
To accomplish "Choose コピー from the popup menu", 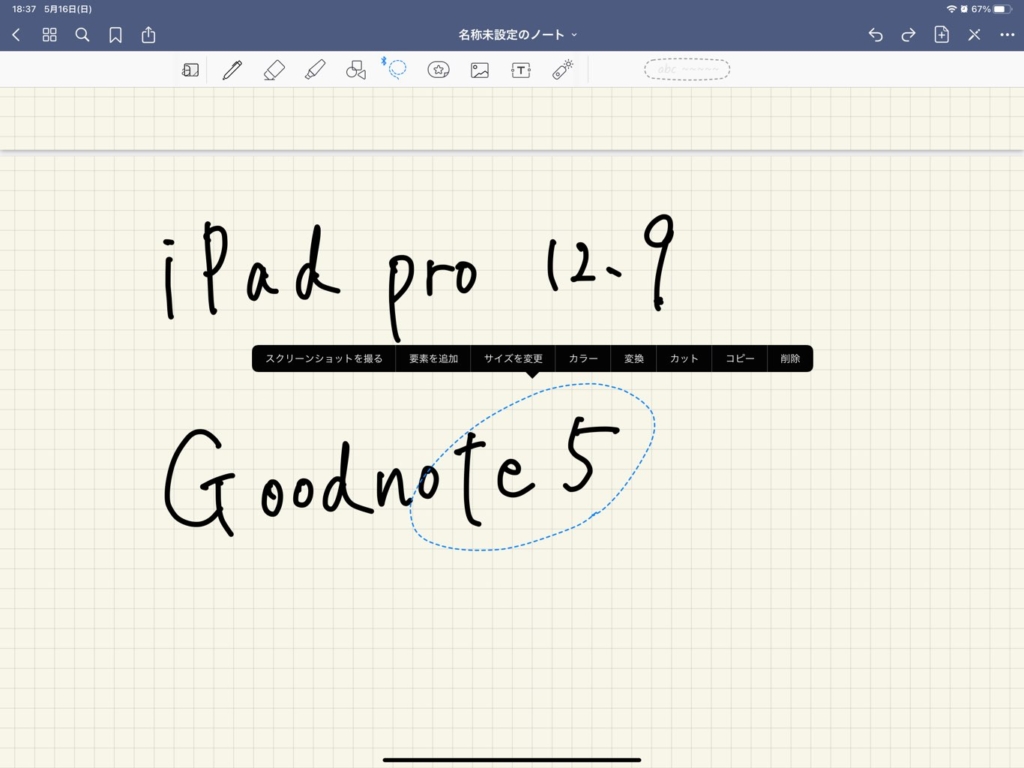I will [740, 359].
